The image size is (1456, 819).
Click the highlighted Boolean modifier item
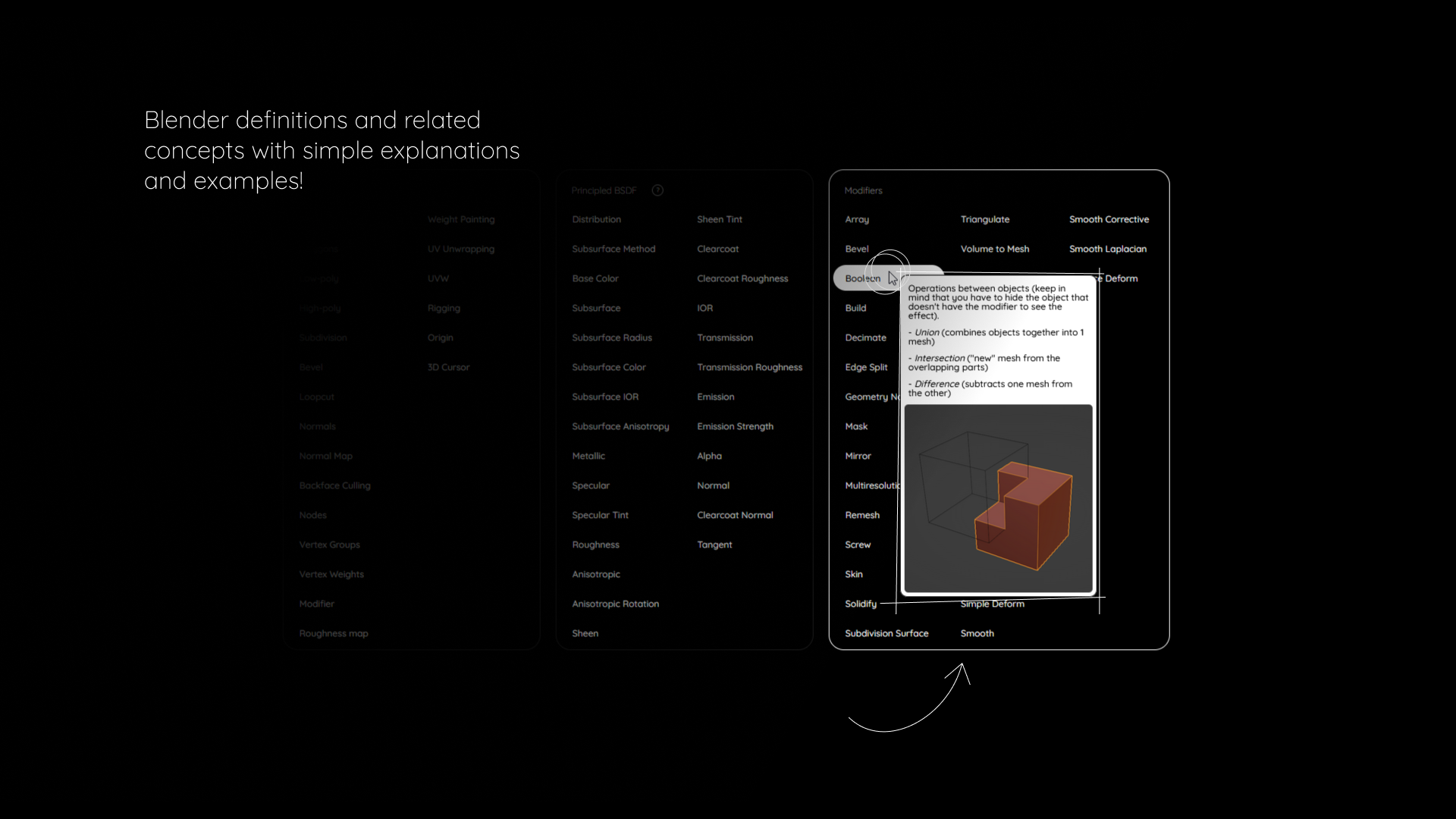point(888,278)
